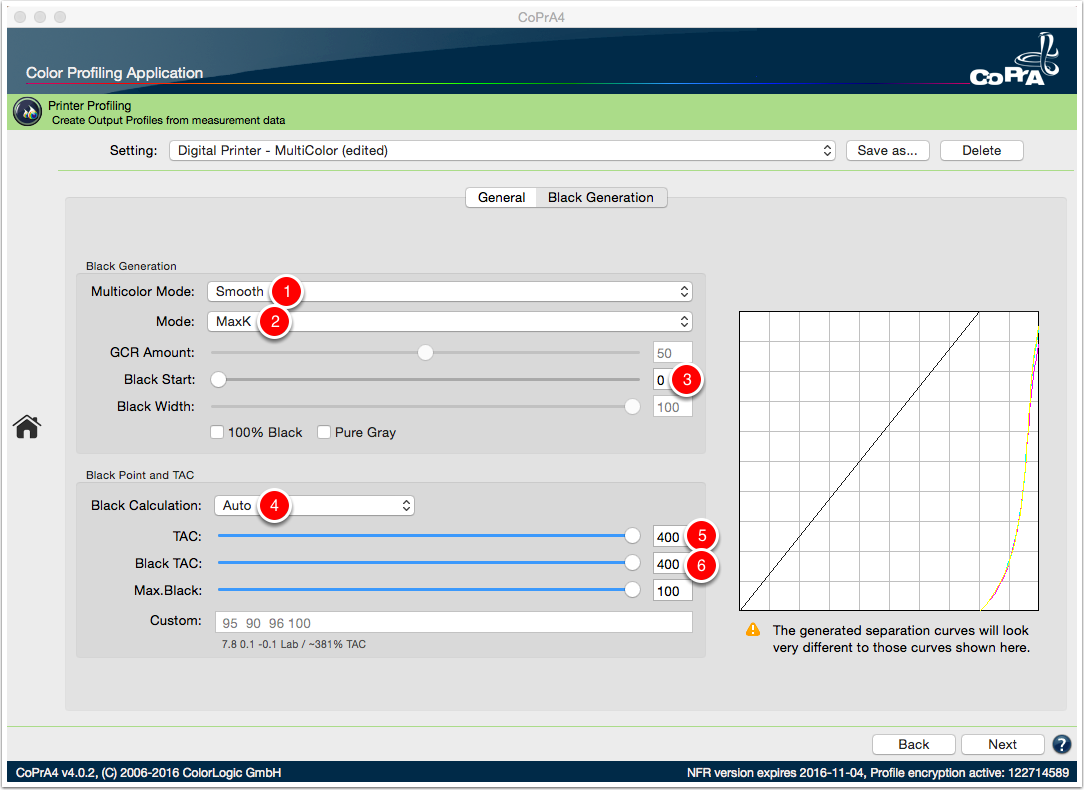Open the Mode dropdown showing MaxK

[449, 321]
